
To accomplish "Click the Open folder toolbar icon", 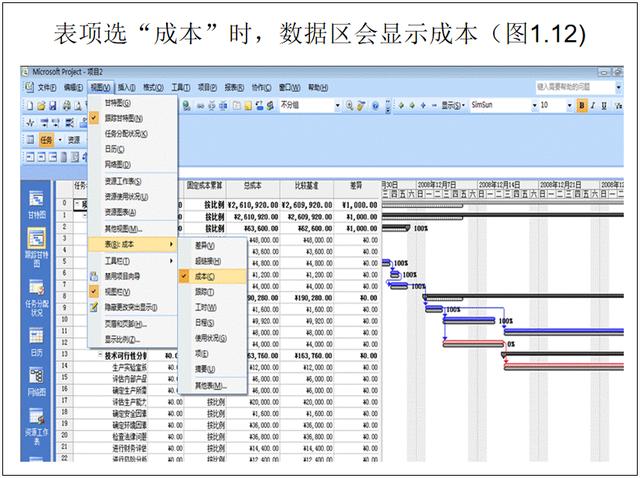I will tap(41, 106).
